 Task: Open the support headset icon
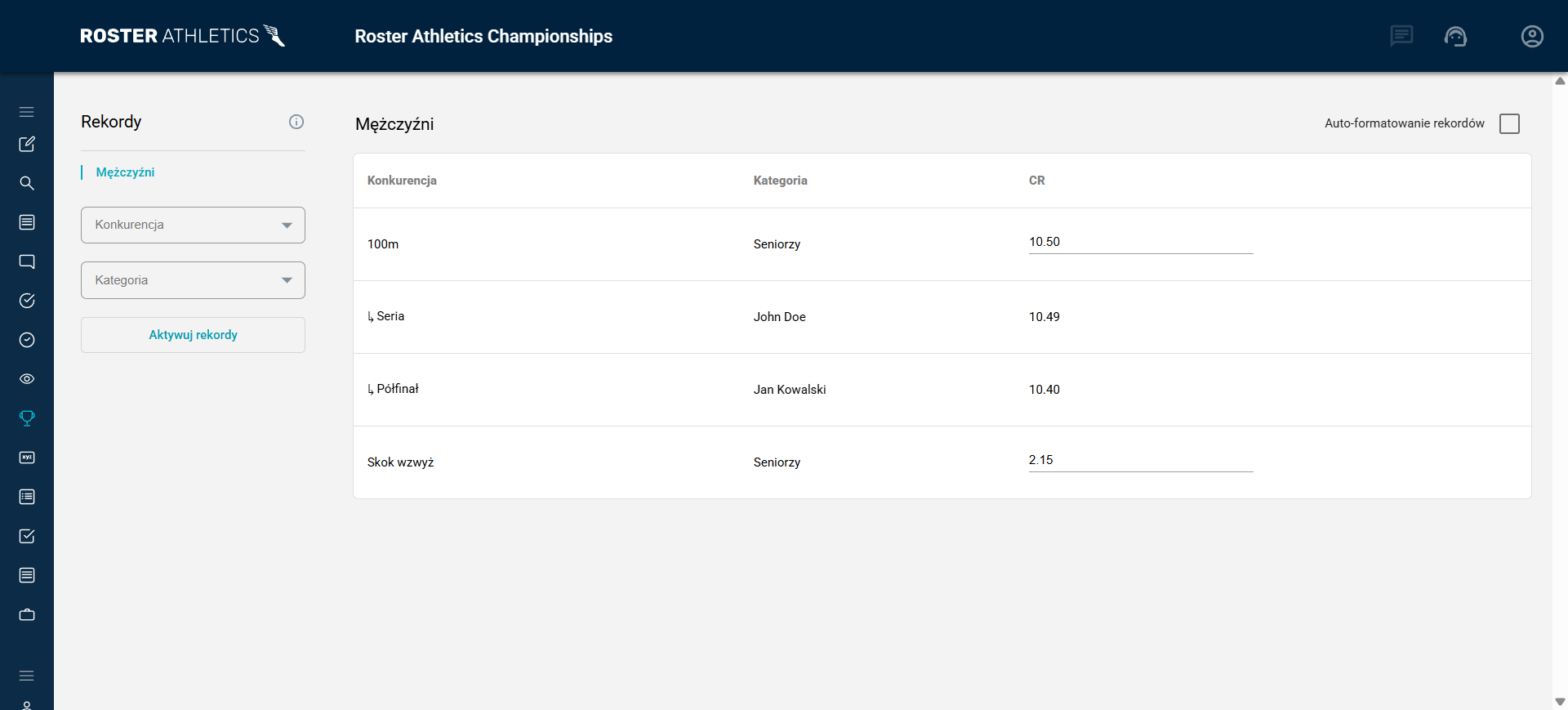[x=1455, y=36]
